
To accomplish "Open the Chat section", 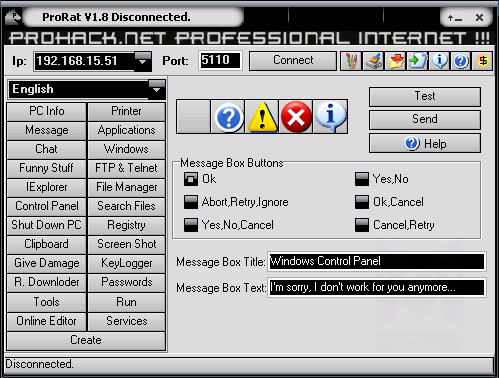I will click(x=47, y=149).
